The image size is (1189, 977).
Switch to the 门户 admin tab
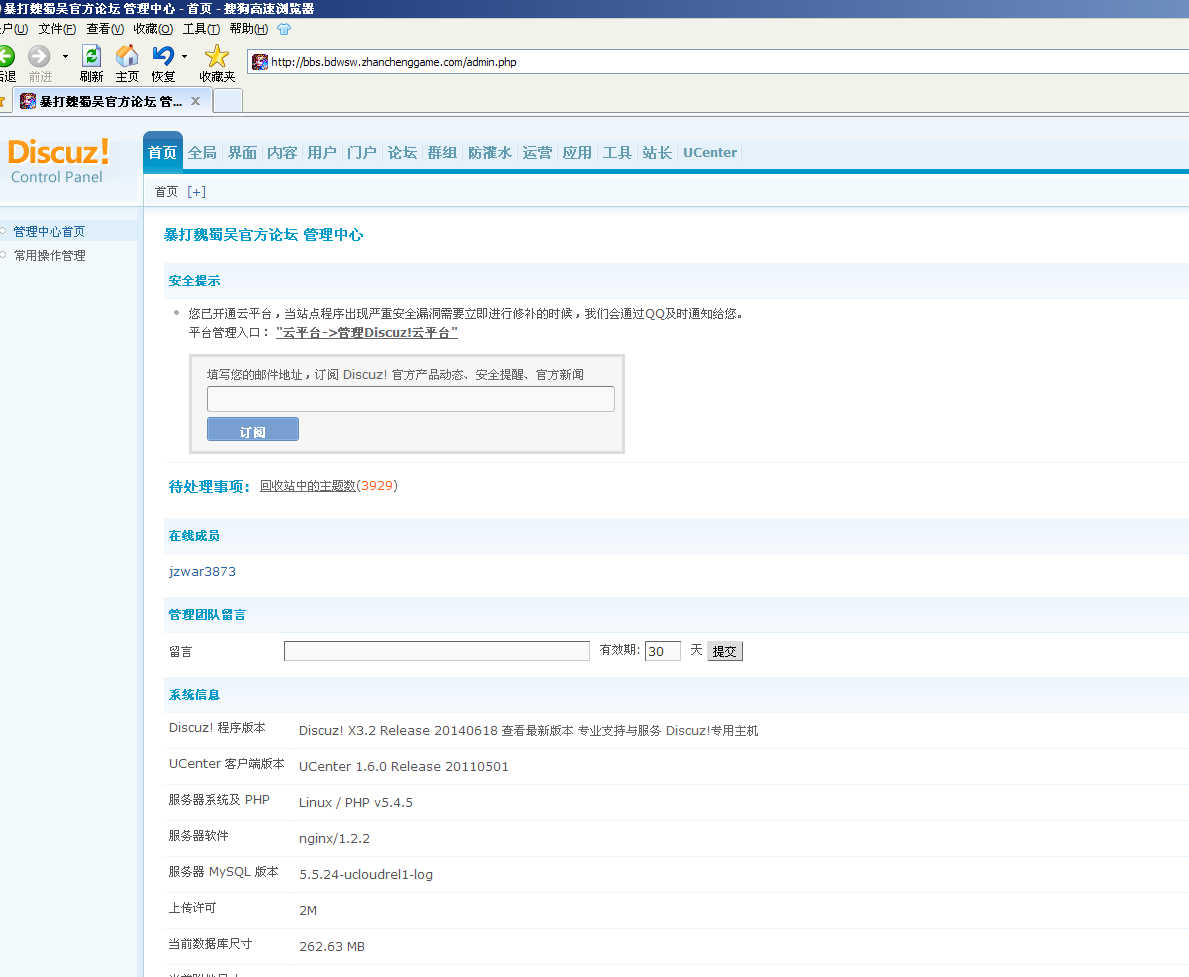(x=362, y=152)
